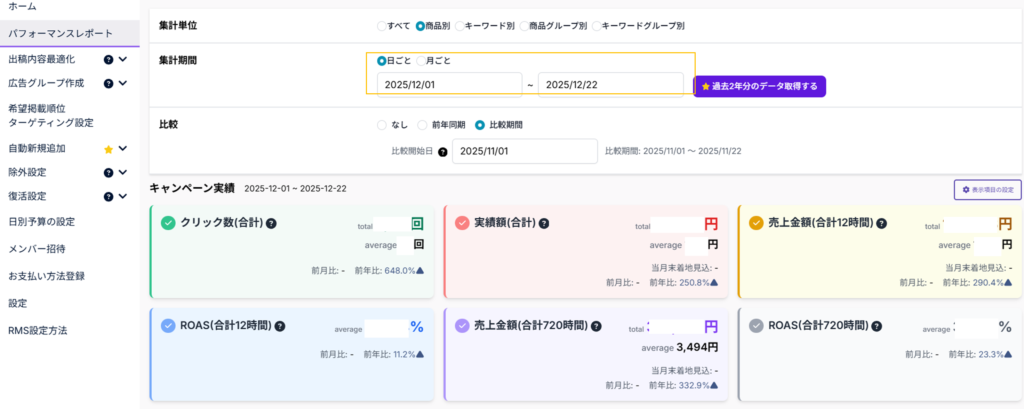The height and width of the screenshot is (409, 1024).
Task: Expand the 除外設定 sidebar chevron
Action: point(123,172)
